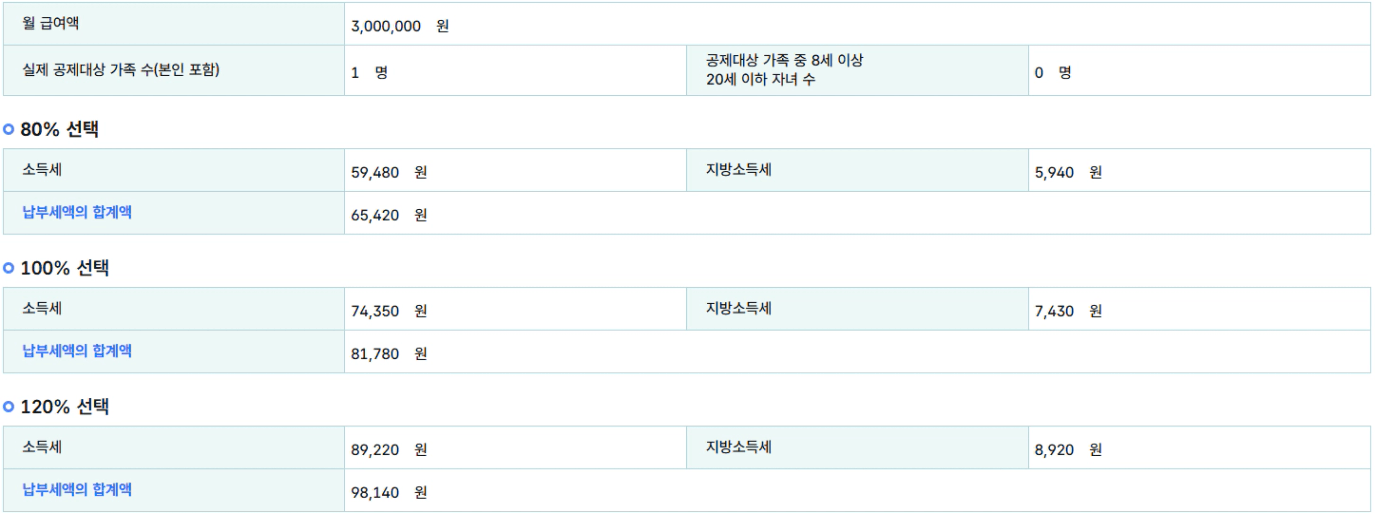Select the 1 명 family count value
The image size is (1375, 513).
(369, 73)
